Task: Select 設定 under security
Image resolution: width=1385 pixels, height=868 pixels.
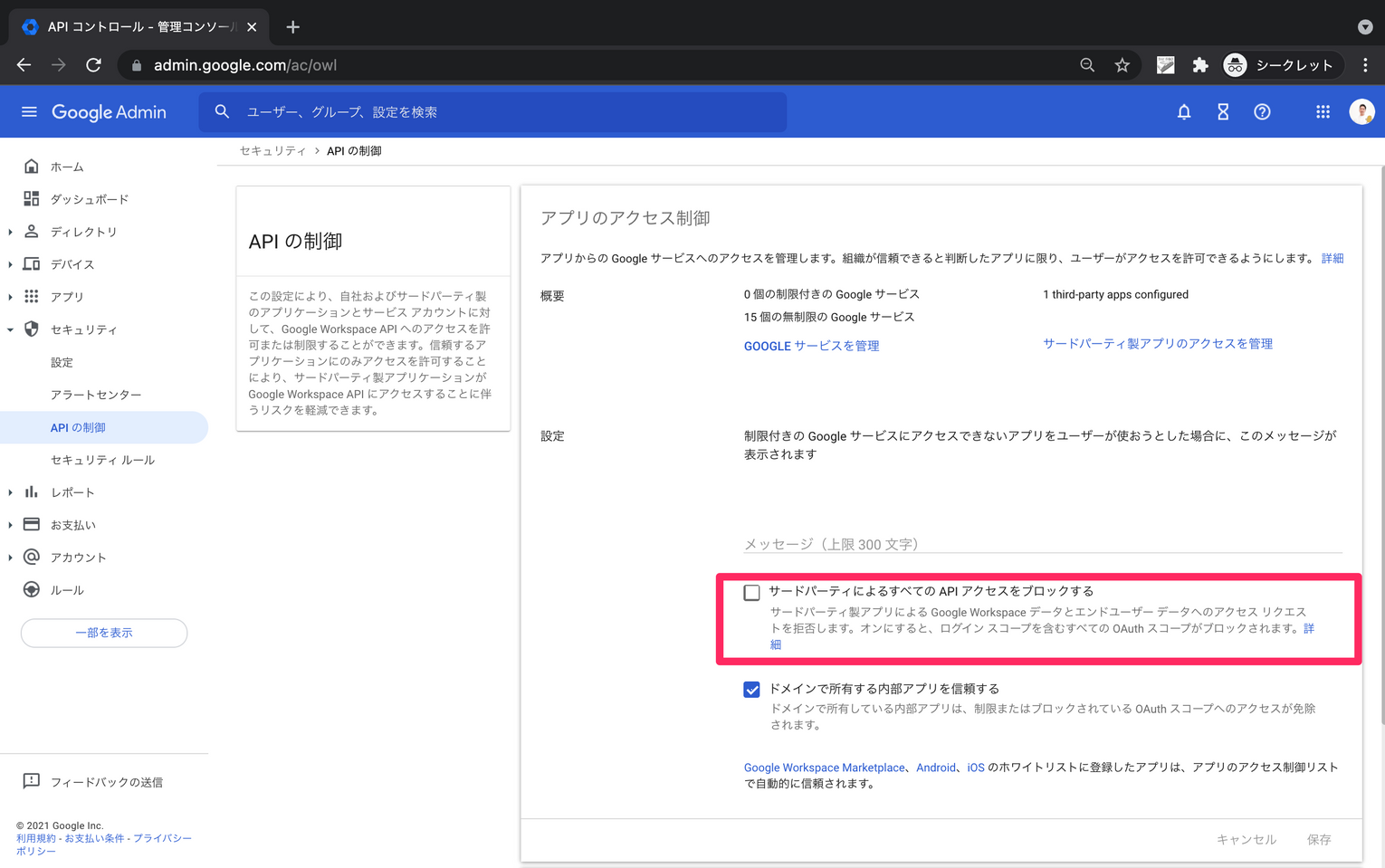Action: (62, 362)
